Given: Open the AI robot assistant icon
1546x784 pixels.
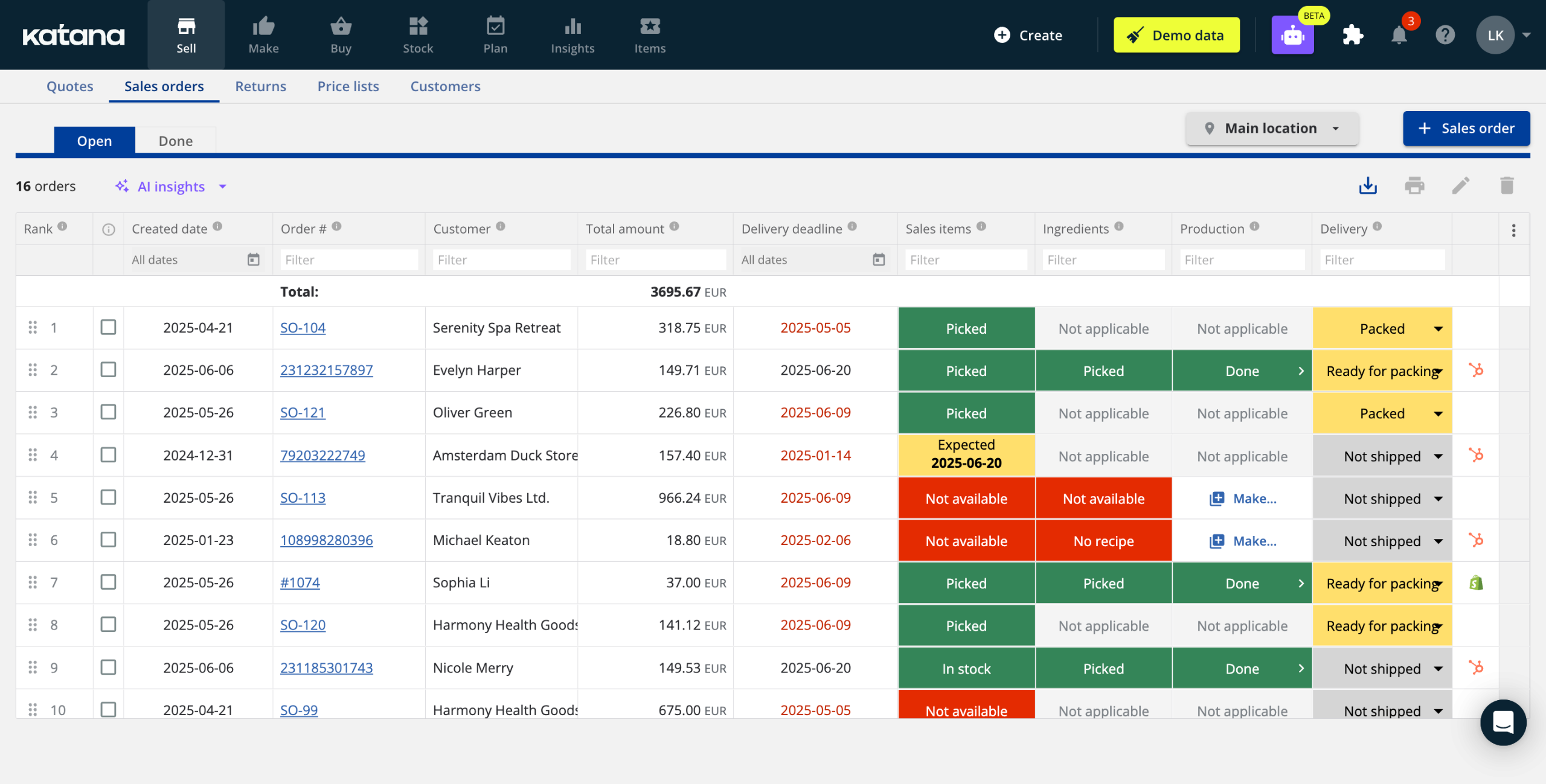Looking at the screenshot, I should (x=1292, y=35).
